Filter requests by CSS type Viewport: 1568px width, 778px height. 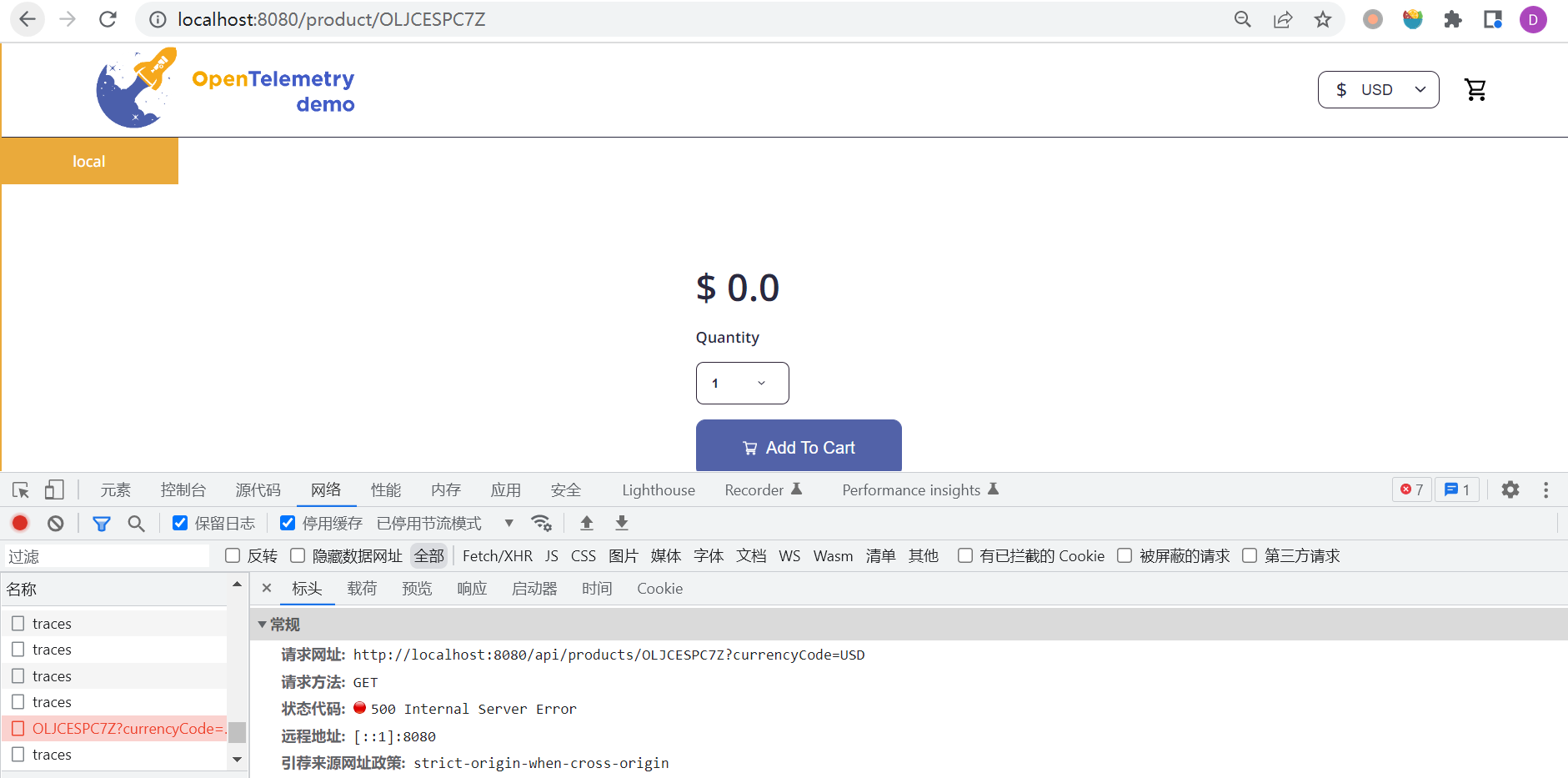click(584, 555)
